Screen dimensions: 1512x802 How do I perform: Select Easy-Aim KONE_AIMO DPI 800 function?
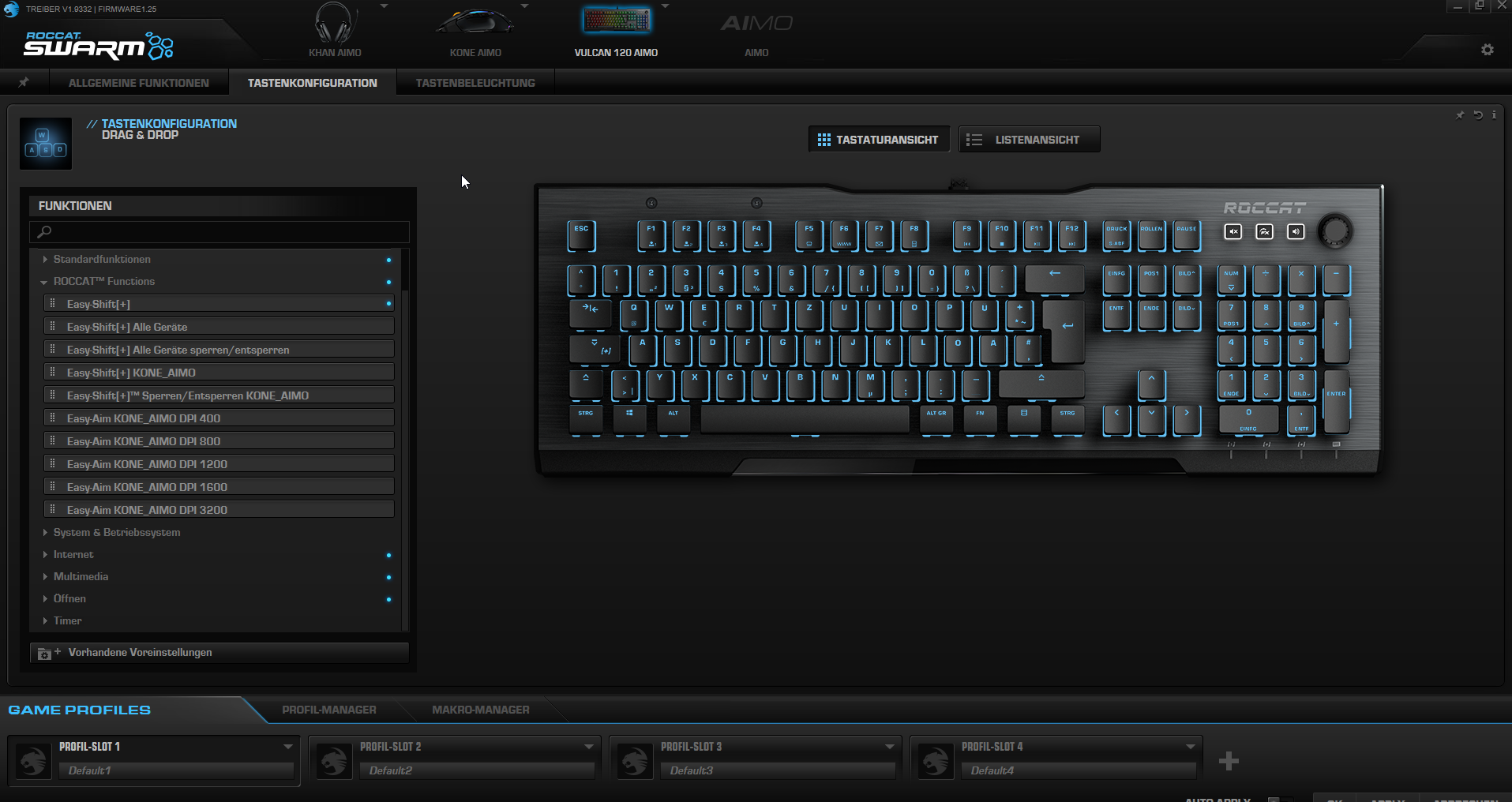(x=219, y=441)
